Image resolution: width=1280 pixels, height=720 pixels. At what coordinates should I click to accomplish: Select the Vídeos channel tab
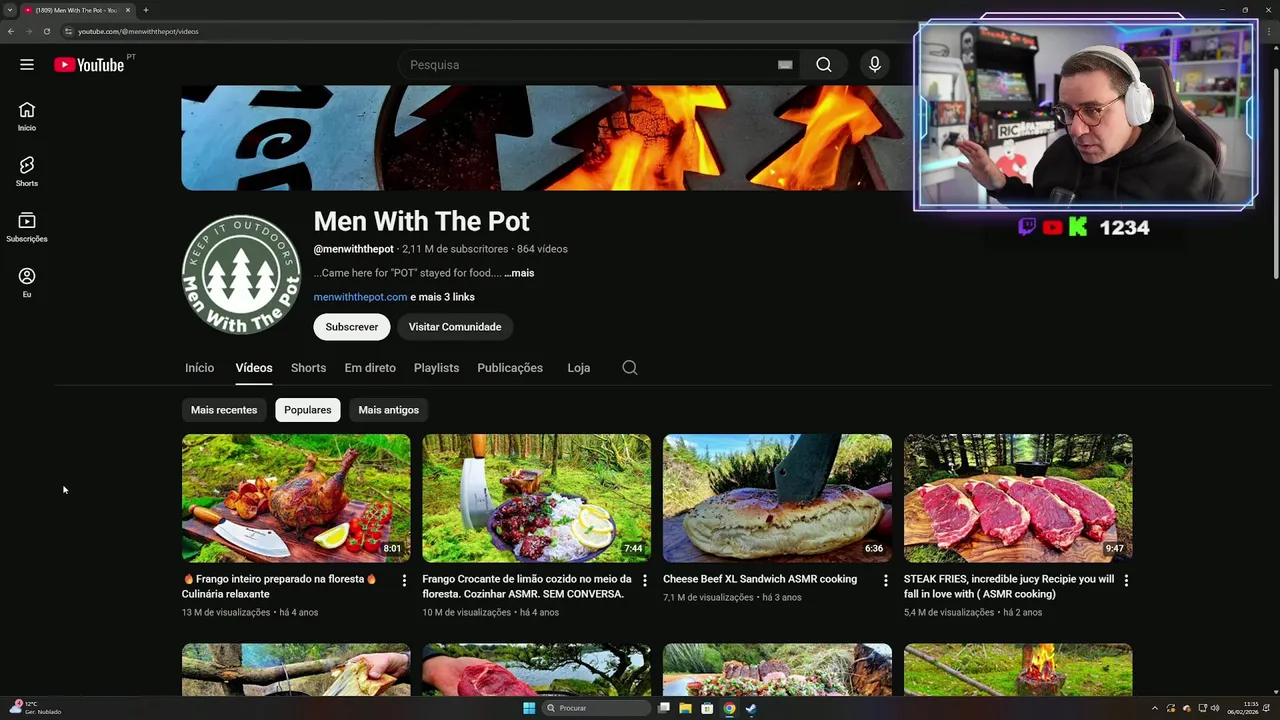254,368
